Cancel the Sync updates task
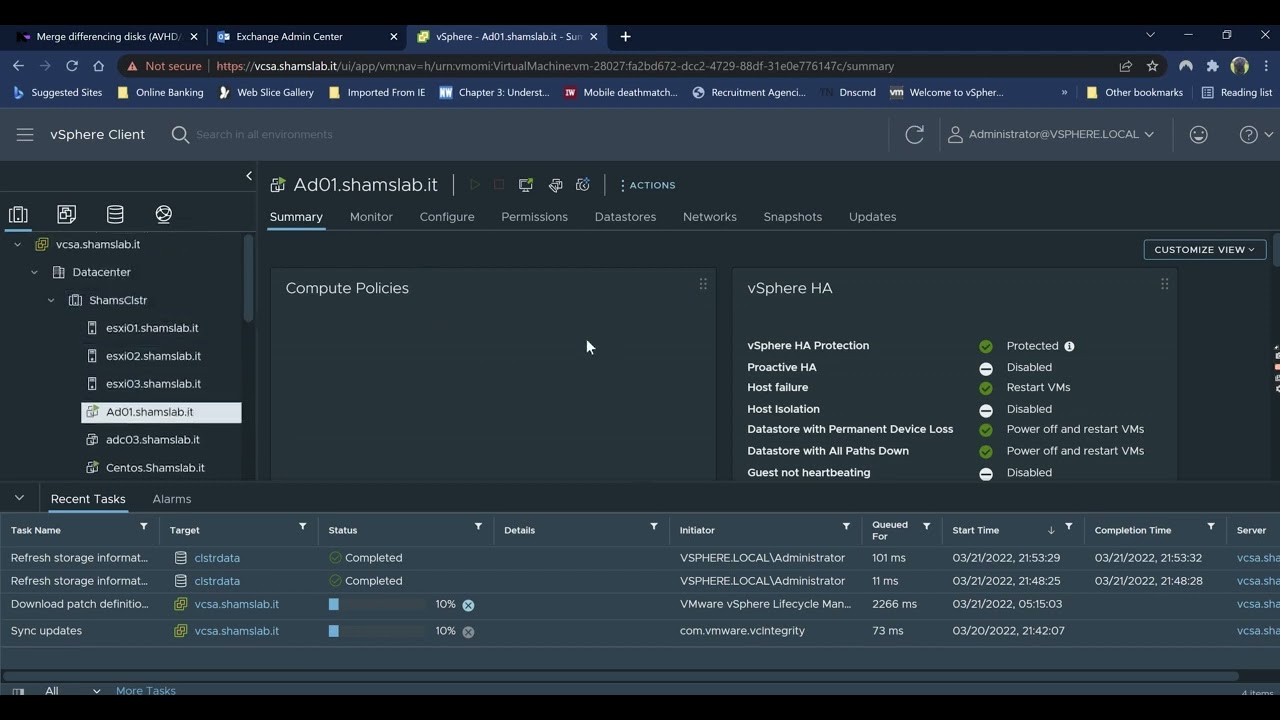The width and height of the screenshot is (1280, 720). pos(468,632)
